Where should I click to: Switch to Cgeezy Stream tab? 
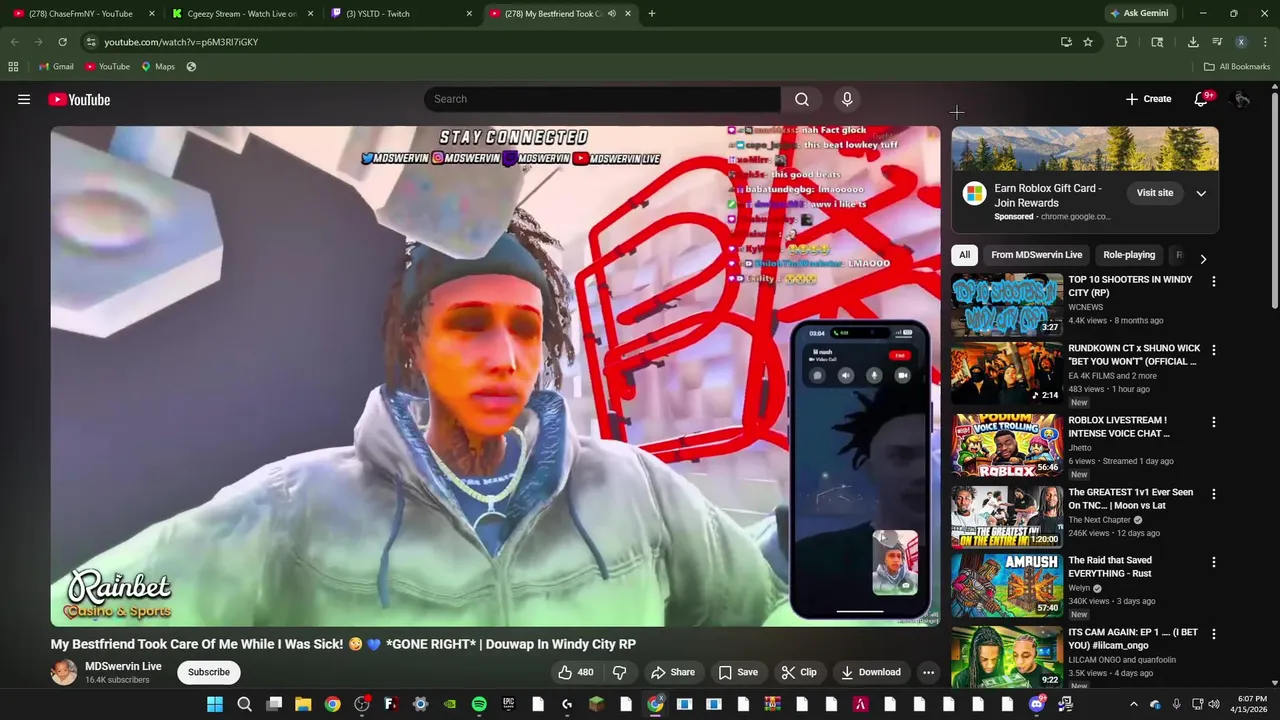[243, 14]
